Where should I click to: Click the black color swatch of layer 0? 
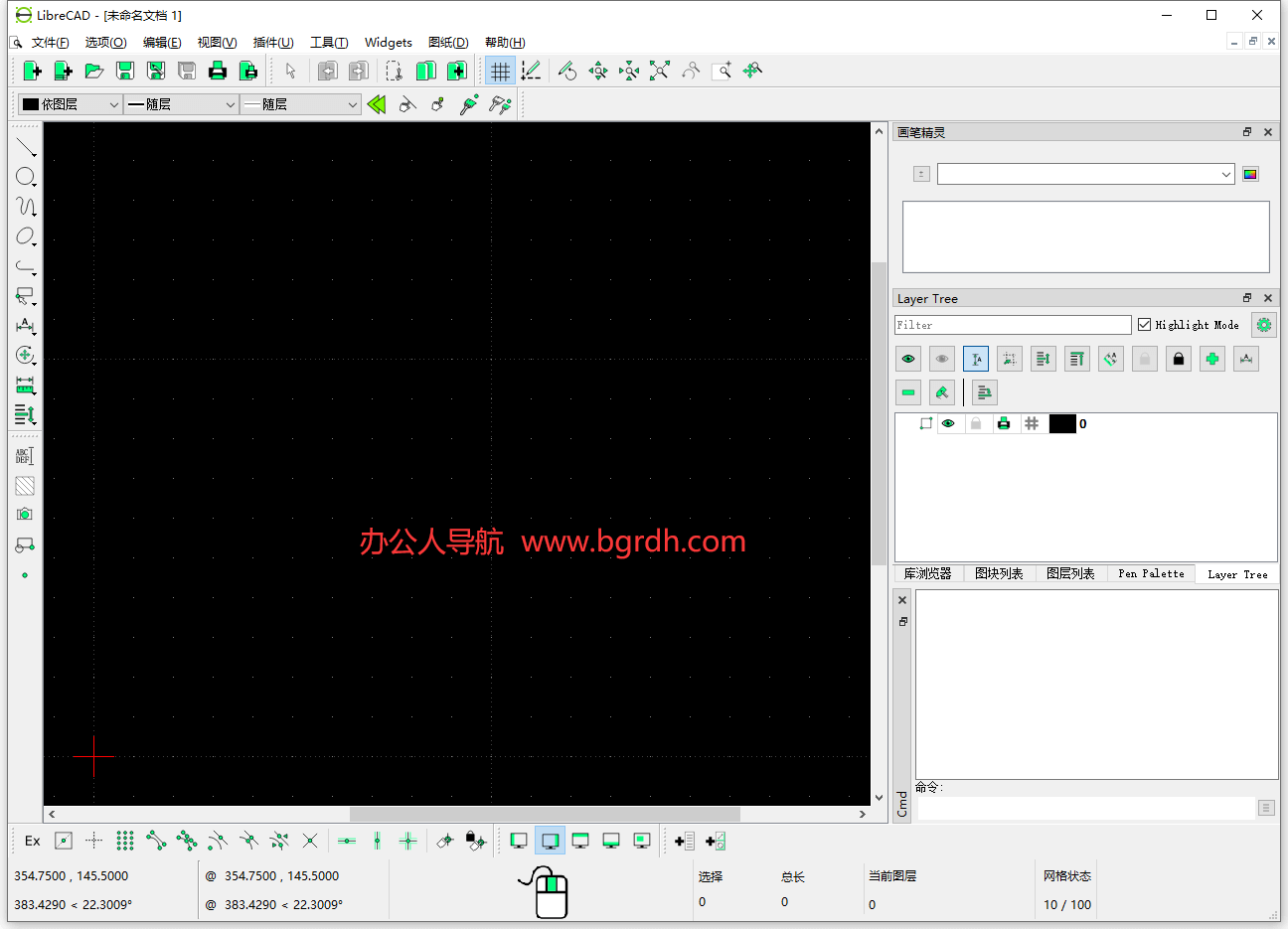[1062, 424]
